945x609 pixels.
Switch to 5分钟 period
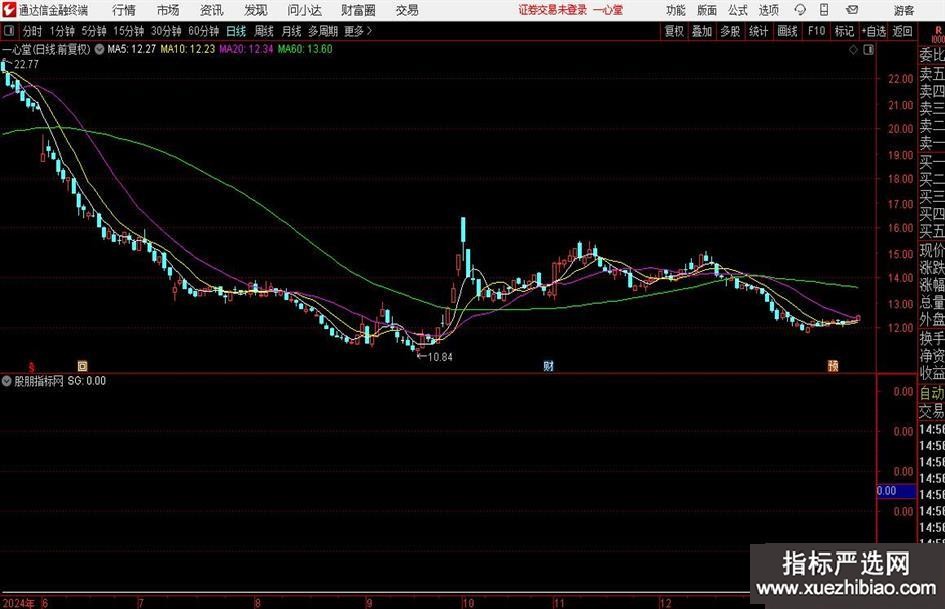pyautogui.click(x=94, y=31)
